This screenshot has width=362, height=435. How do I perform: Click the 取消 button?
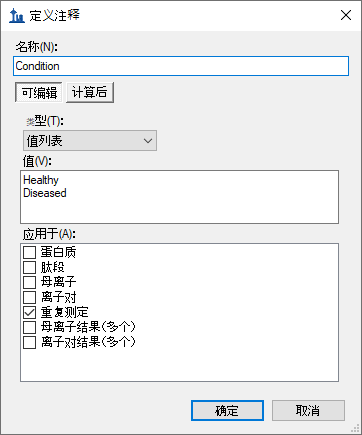pos(308,410)
